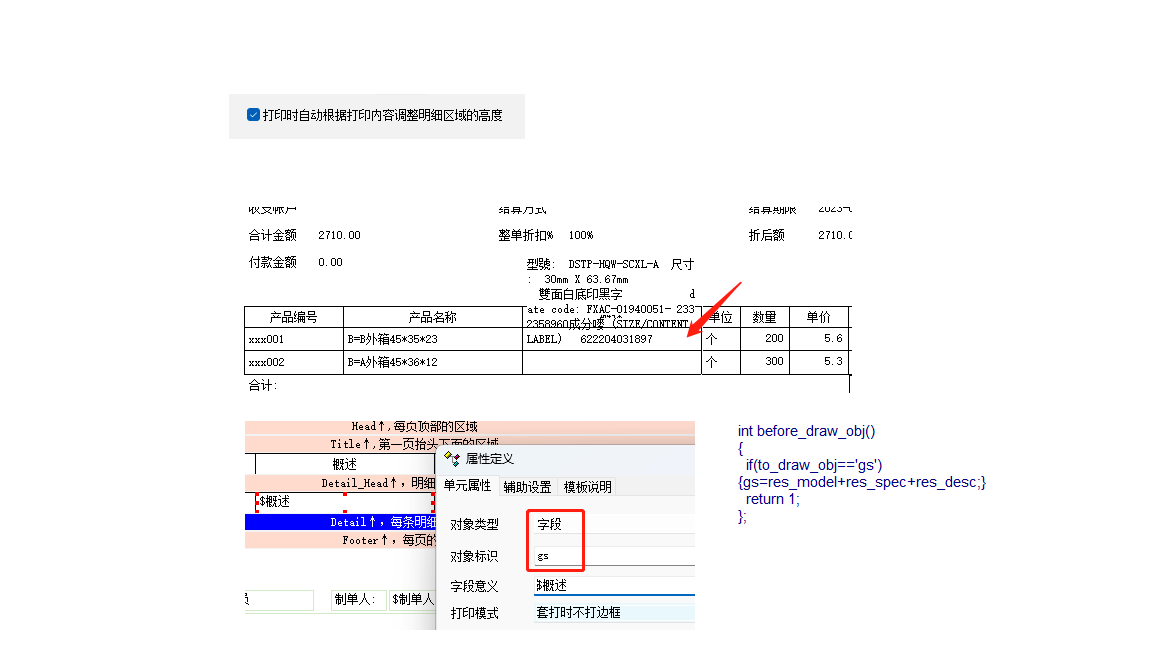Viewport: 1152px width, 648px height.
Task: Switch to the 单元属性 tab
Action: point(467,487)
